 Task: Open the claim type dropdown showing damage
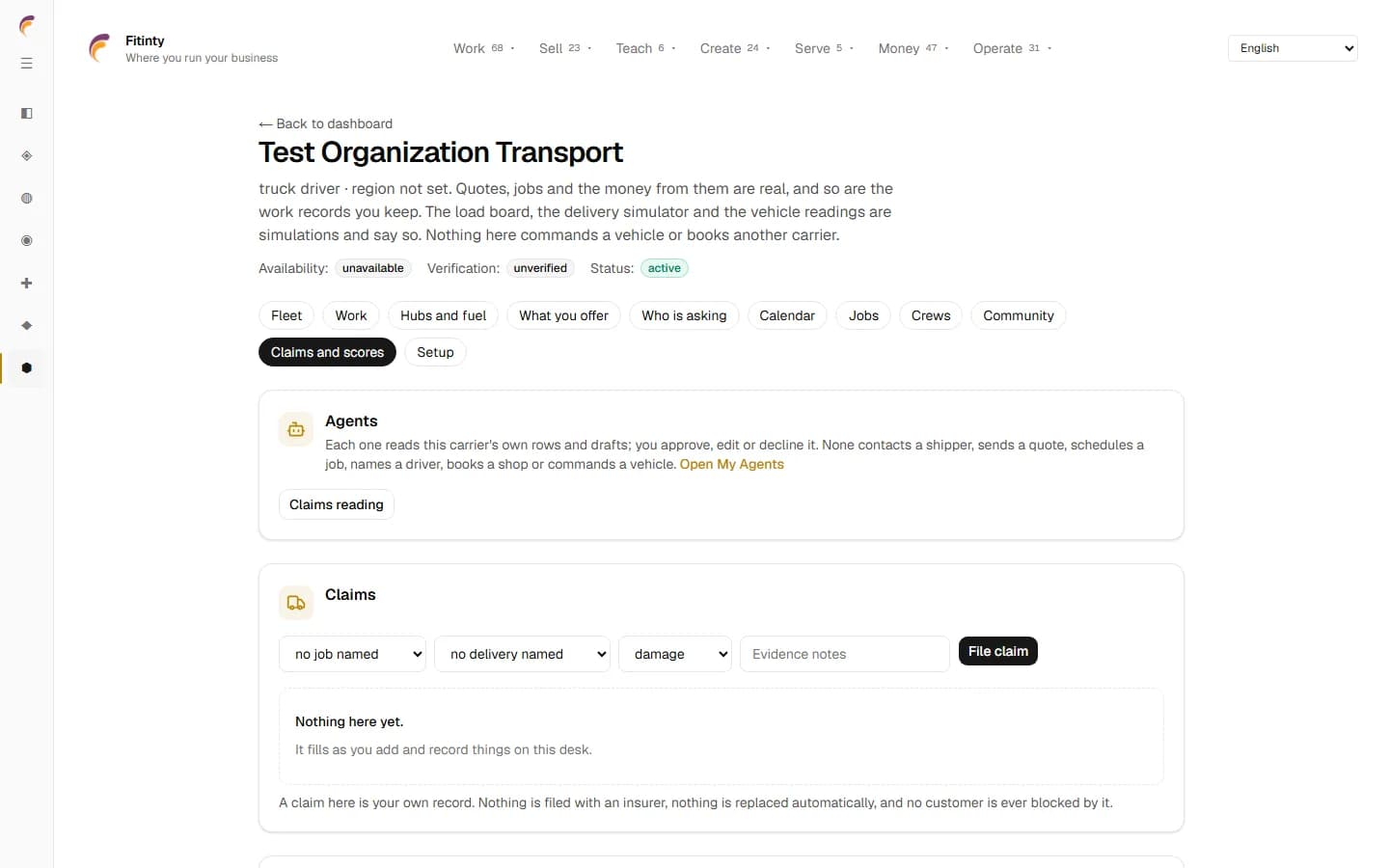[675, 654]
